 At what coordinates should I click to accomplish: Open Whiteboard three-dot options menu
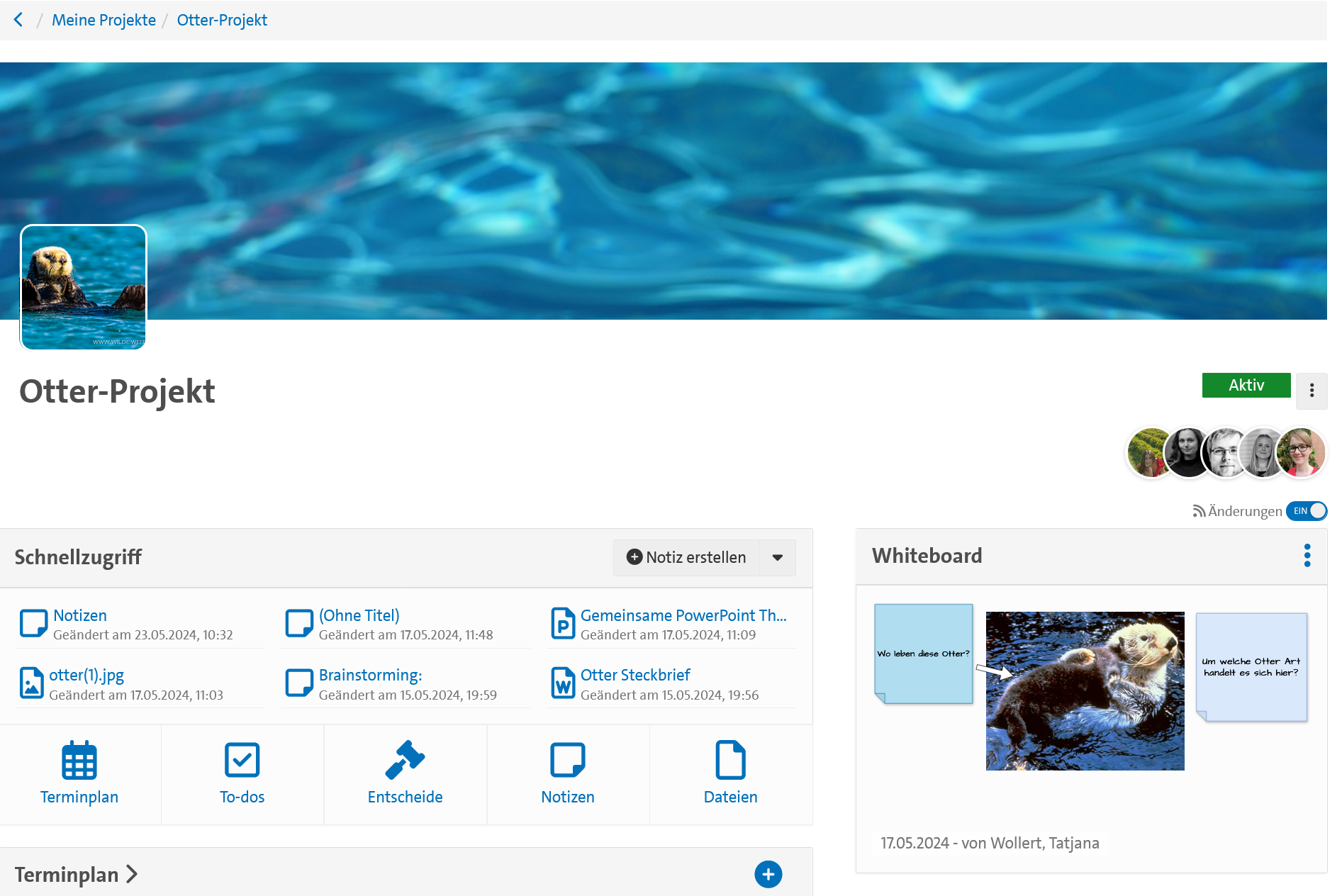pos(1307,556)
